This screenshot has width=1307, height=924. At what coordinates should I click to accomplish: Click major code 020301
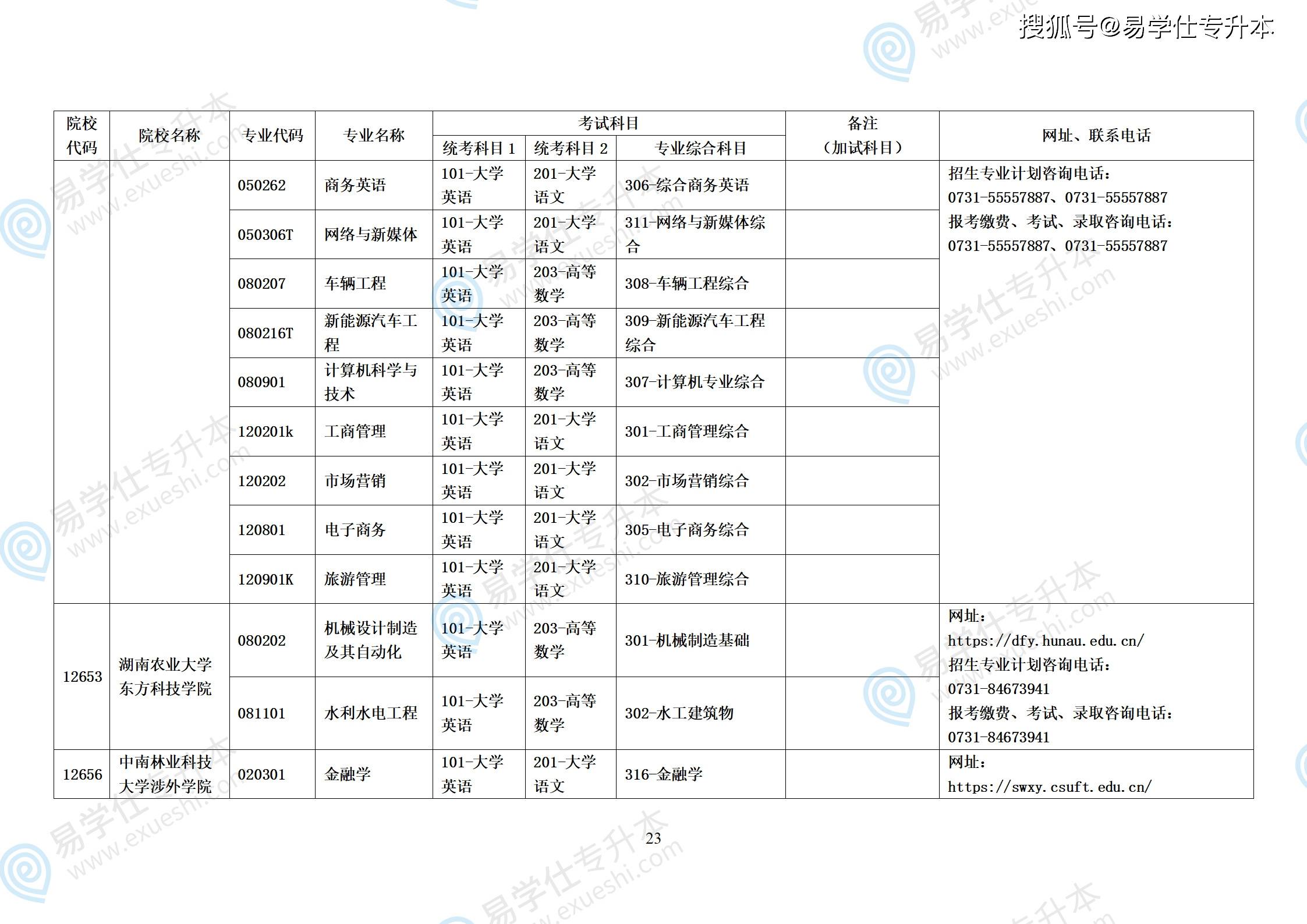[x=272, y=774]
